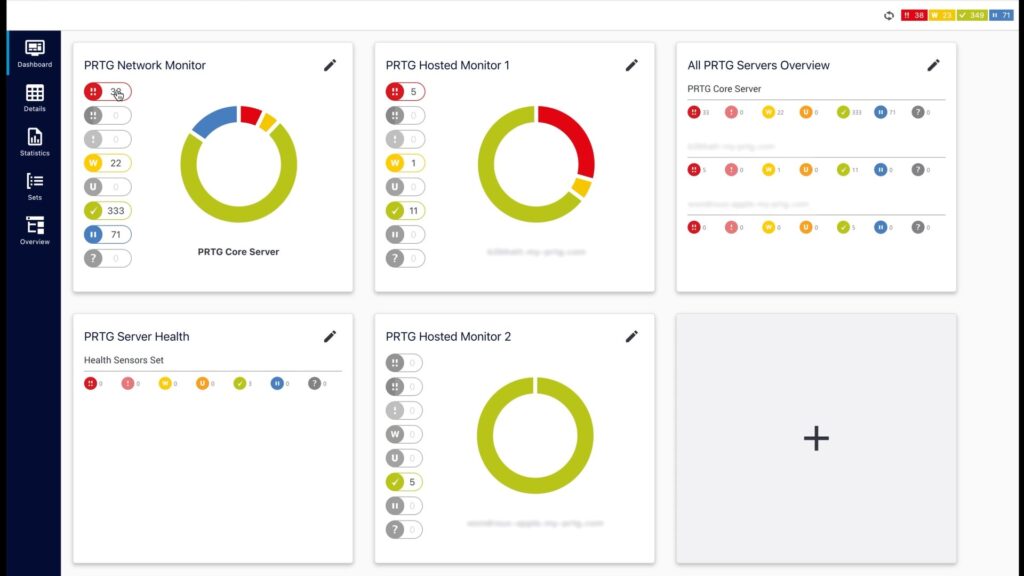Image resolution: width=1024 pixels, height=576 pixels.
Task: Open the Dashboard view in sidebar
Action: tap(34, 53)
